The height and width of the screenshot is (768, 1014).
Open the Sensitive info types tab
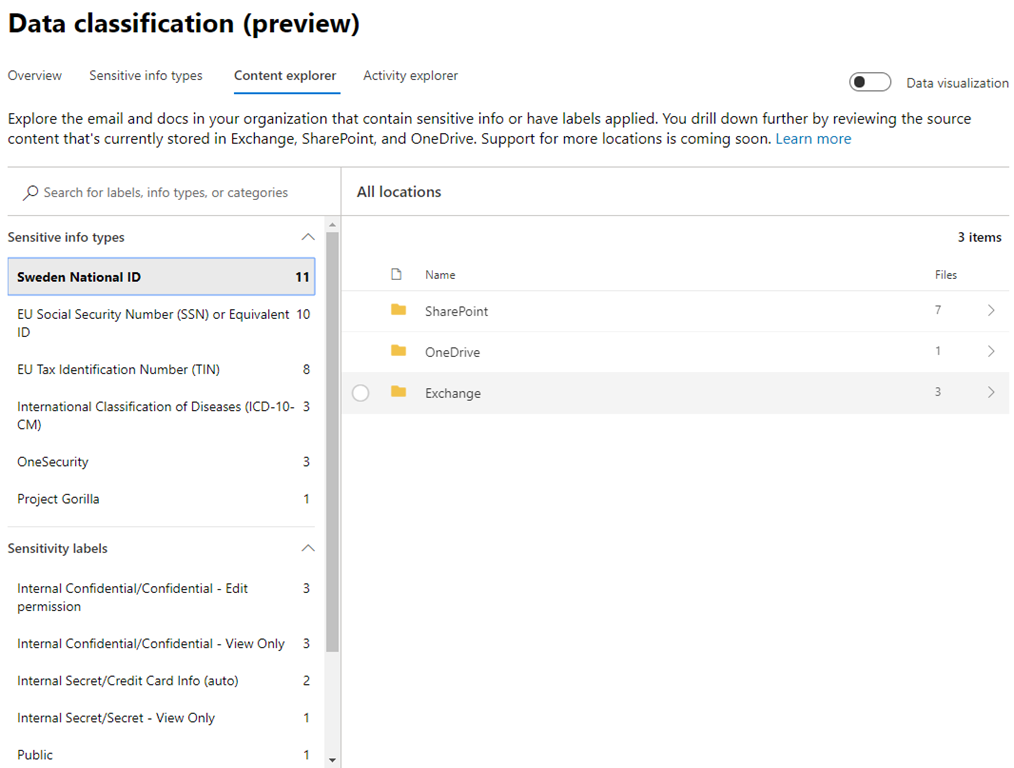click(x=145, y=76)
